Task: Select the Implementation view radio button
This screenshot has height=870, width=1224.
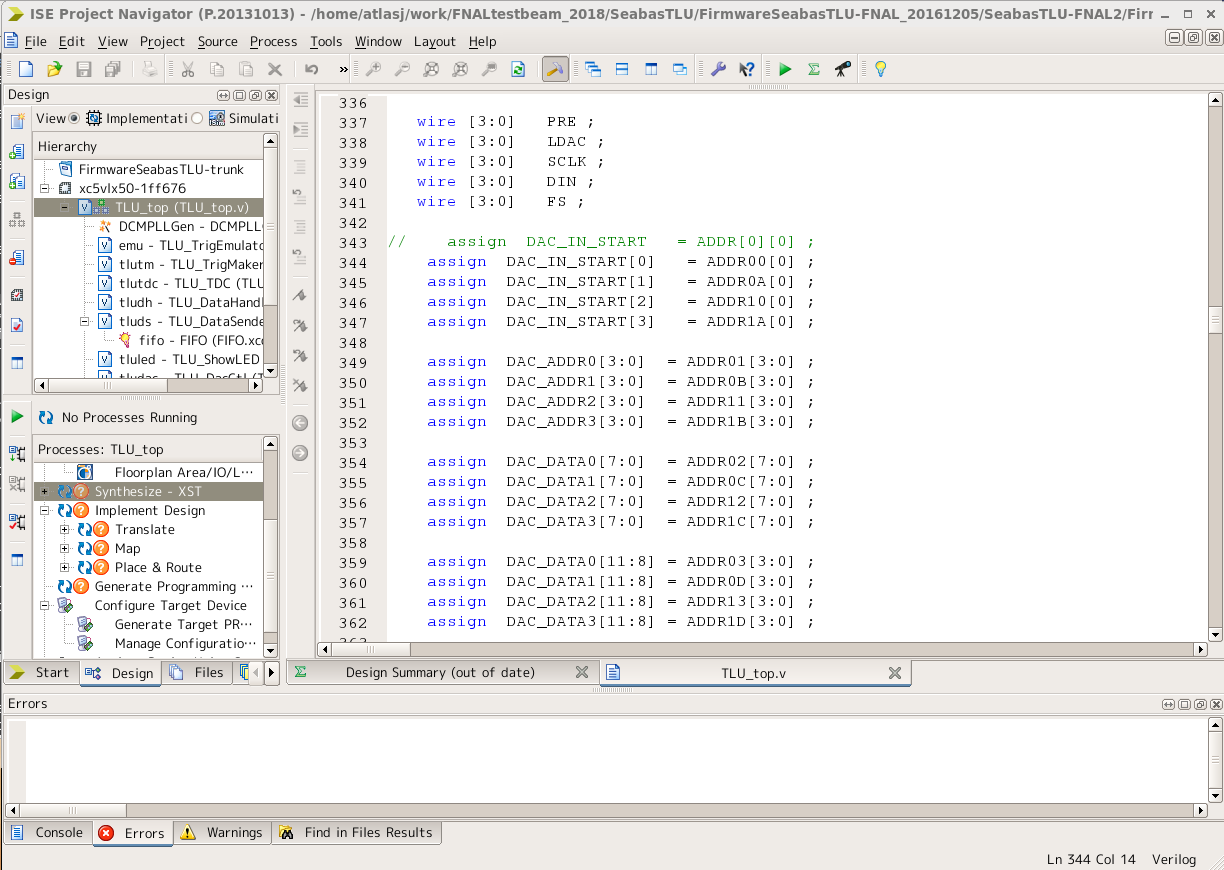Action: point(74,118)
